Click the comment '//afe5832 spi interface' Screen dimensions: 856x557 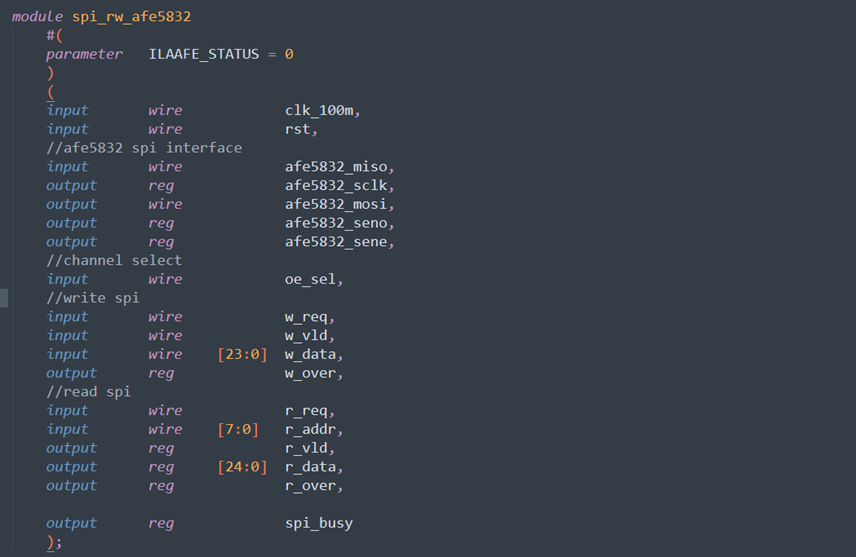click(144, 148)
